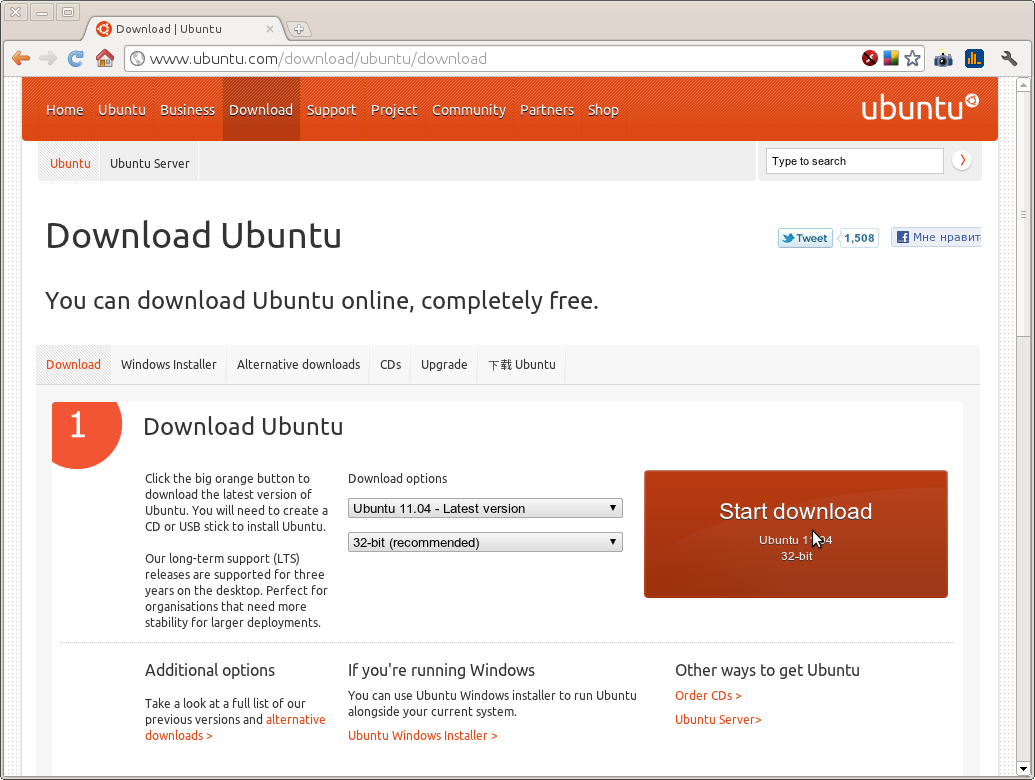Viewport: 1035px width, 780px height.
Task: Open a new tab with the plus button
Action: (x=299, y=29)
